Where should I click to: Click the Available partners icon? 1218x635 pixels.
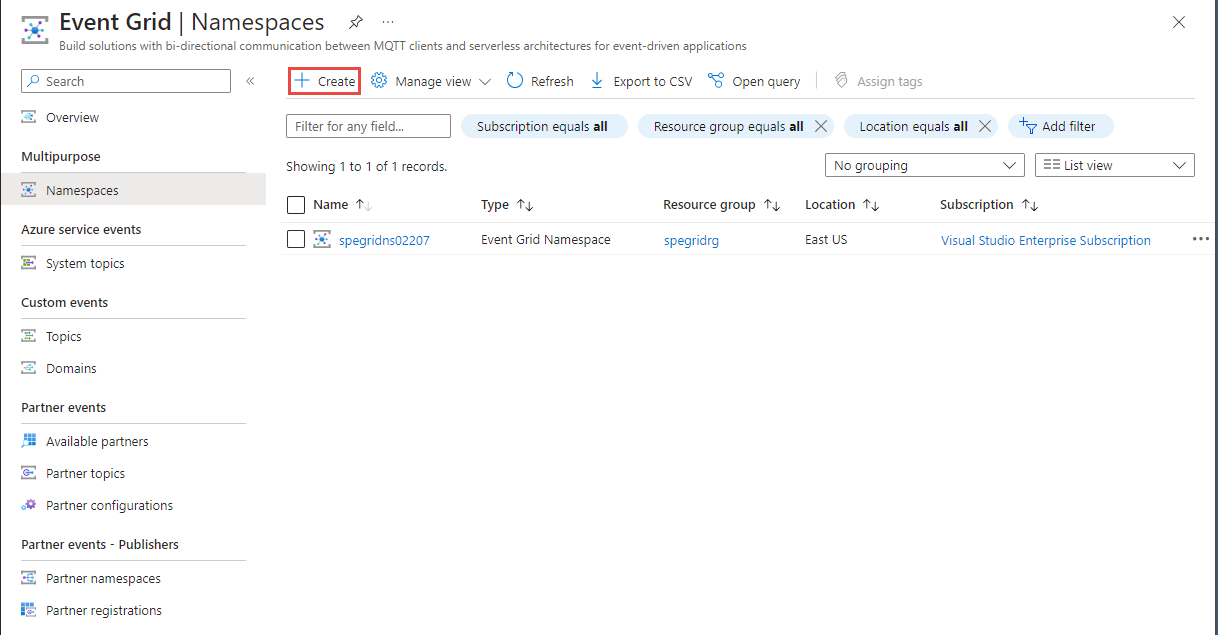(29, 441)
